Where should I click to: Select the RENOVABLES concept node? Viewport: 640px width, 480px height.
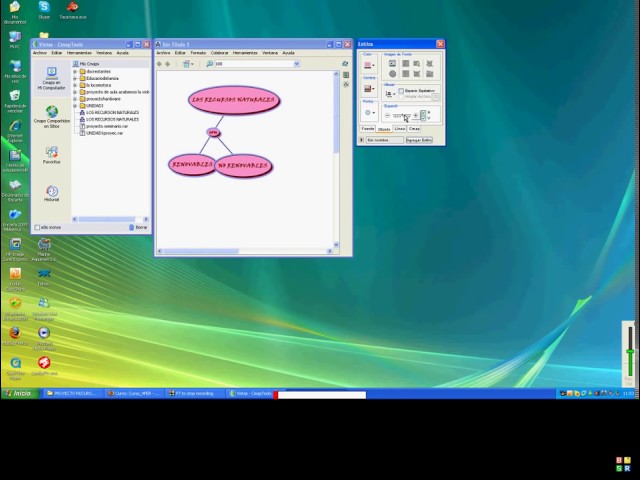(192, 164)
